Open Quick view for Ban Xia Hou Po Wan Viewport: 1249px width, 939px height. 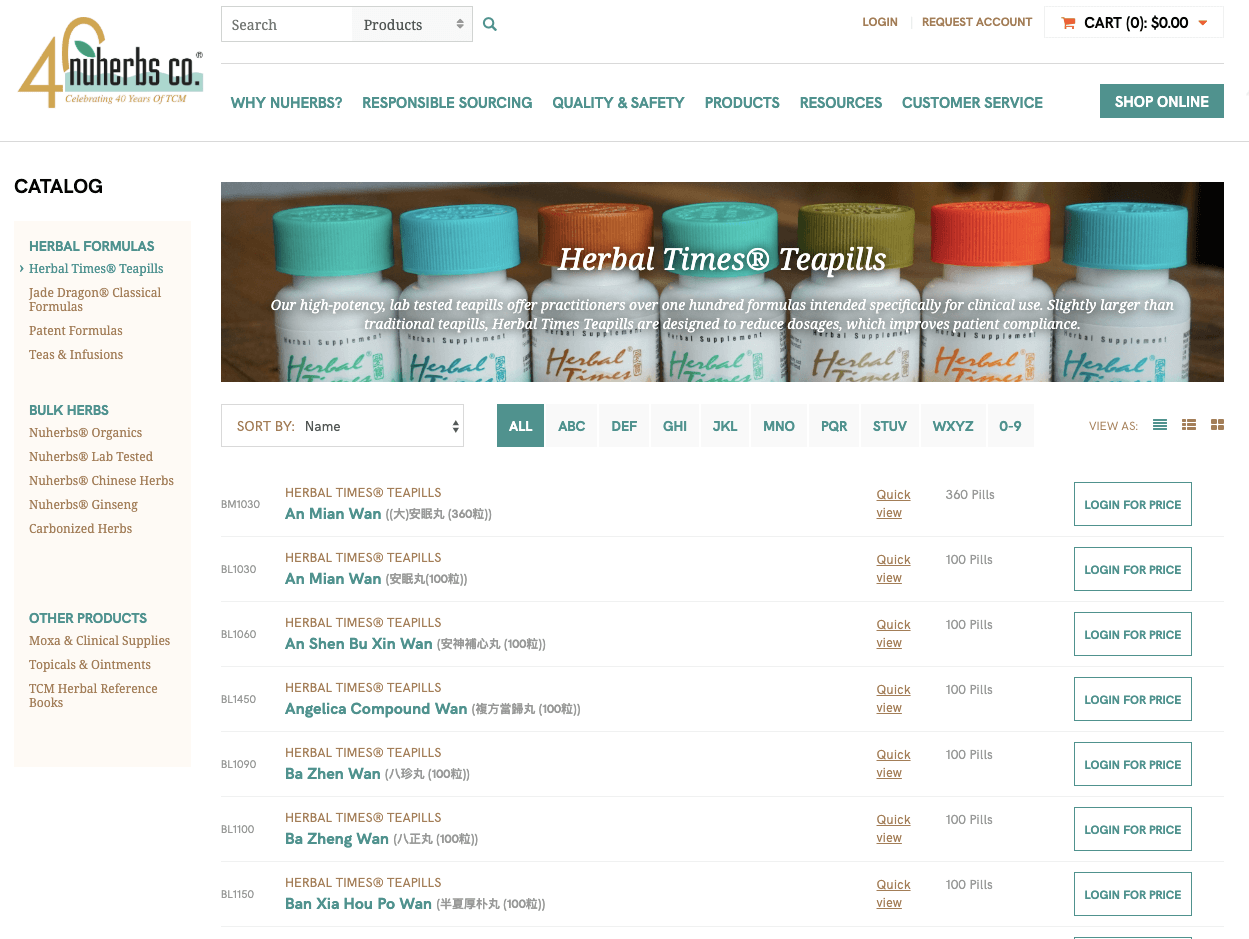[893, 894]
